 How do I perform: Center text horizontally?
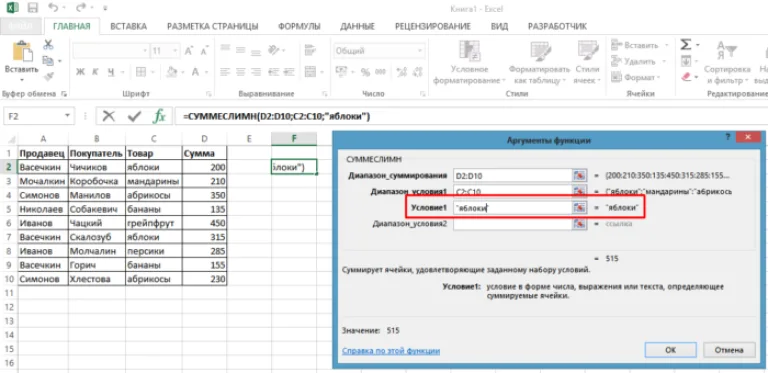tap(240, 71)
